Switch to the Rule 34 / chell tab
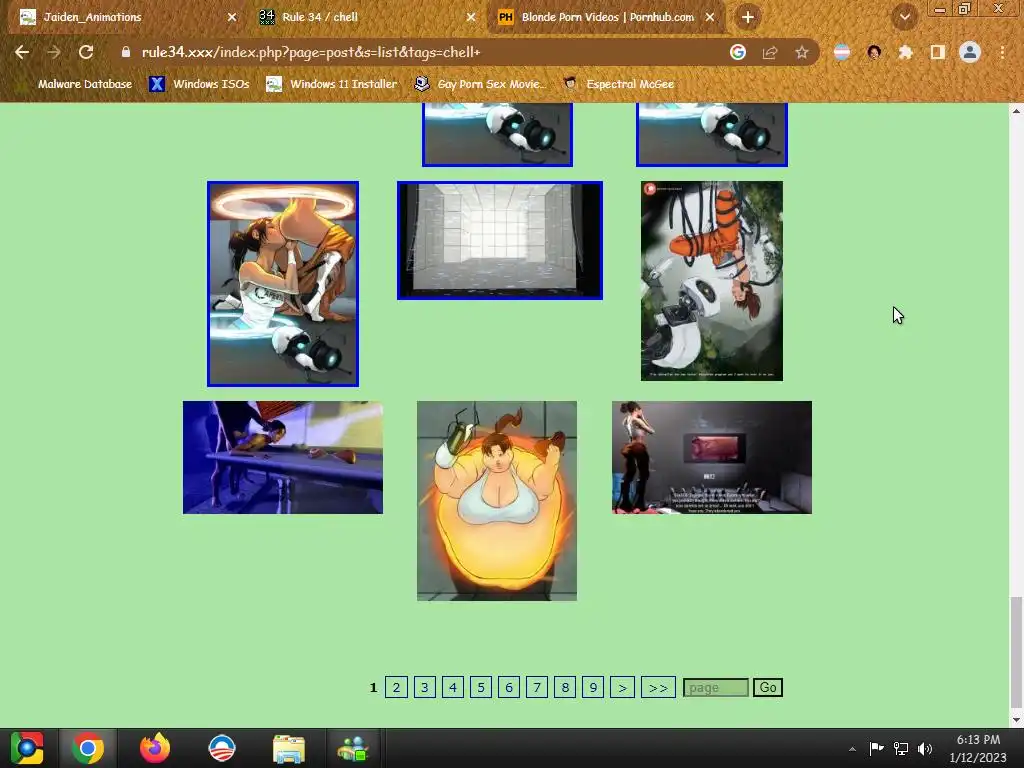 point(366,18)
